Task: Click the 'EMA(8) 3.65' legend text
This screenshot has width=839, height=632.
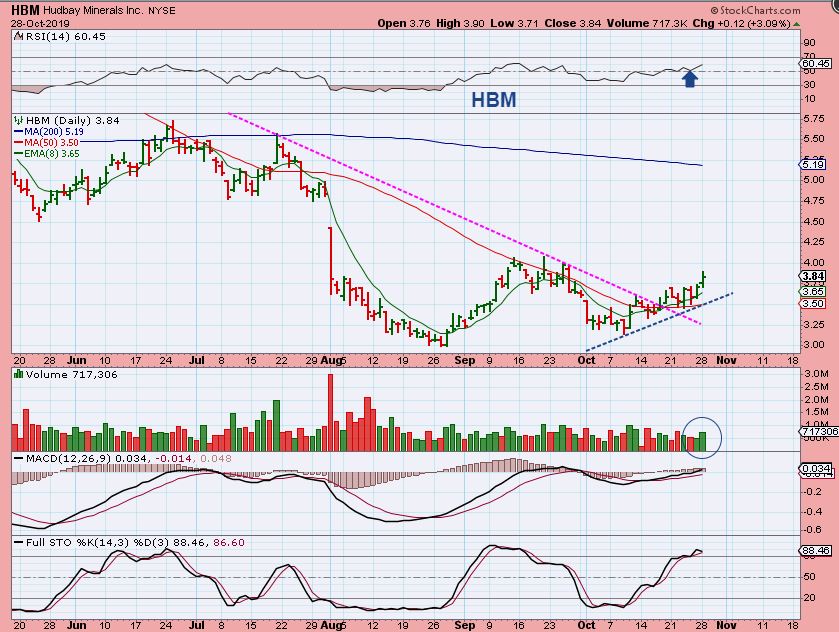Action: click(52, 154)
